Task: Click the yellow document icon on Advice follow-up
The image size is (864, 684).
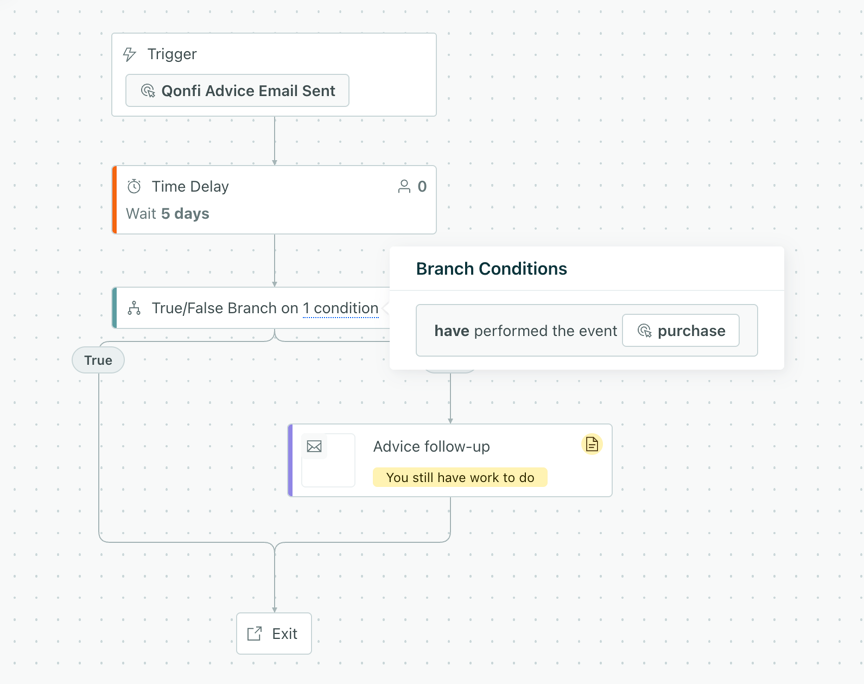Action: click(592, 444)
